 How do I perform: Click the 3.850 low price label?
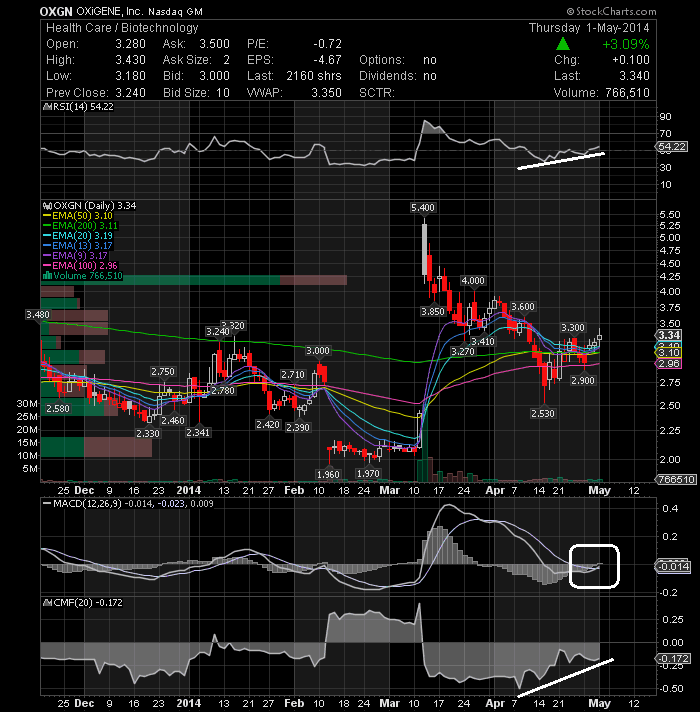pos(433,312)
